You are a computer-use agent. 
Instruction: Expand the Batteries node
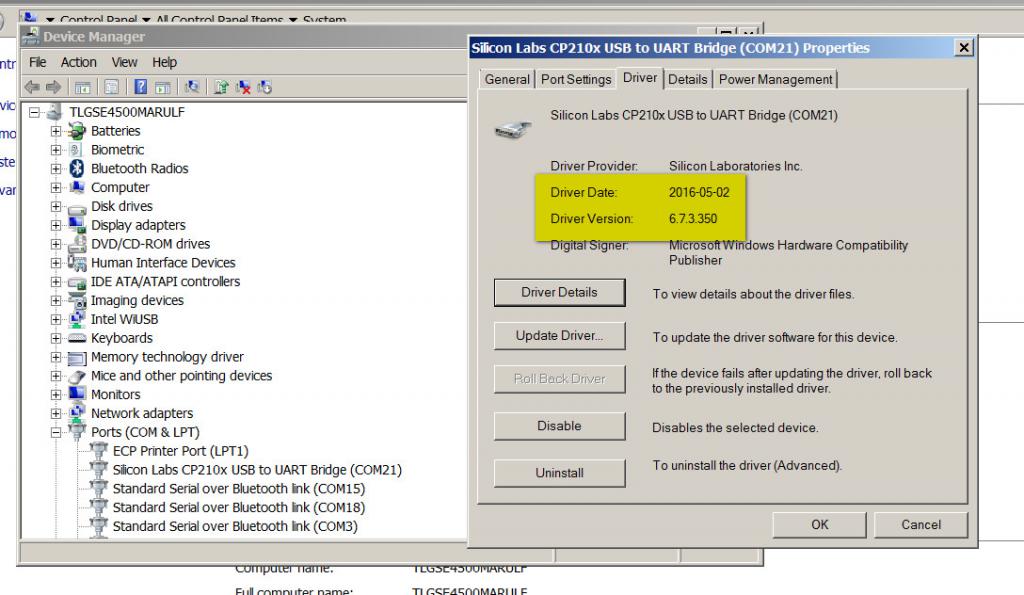pos(56,131)
